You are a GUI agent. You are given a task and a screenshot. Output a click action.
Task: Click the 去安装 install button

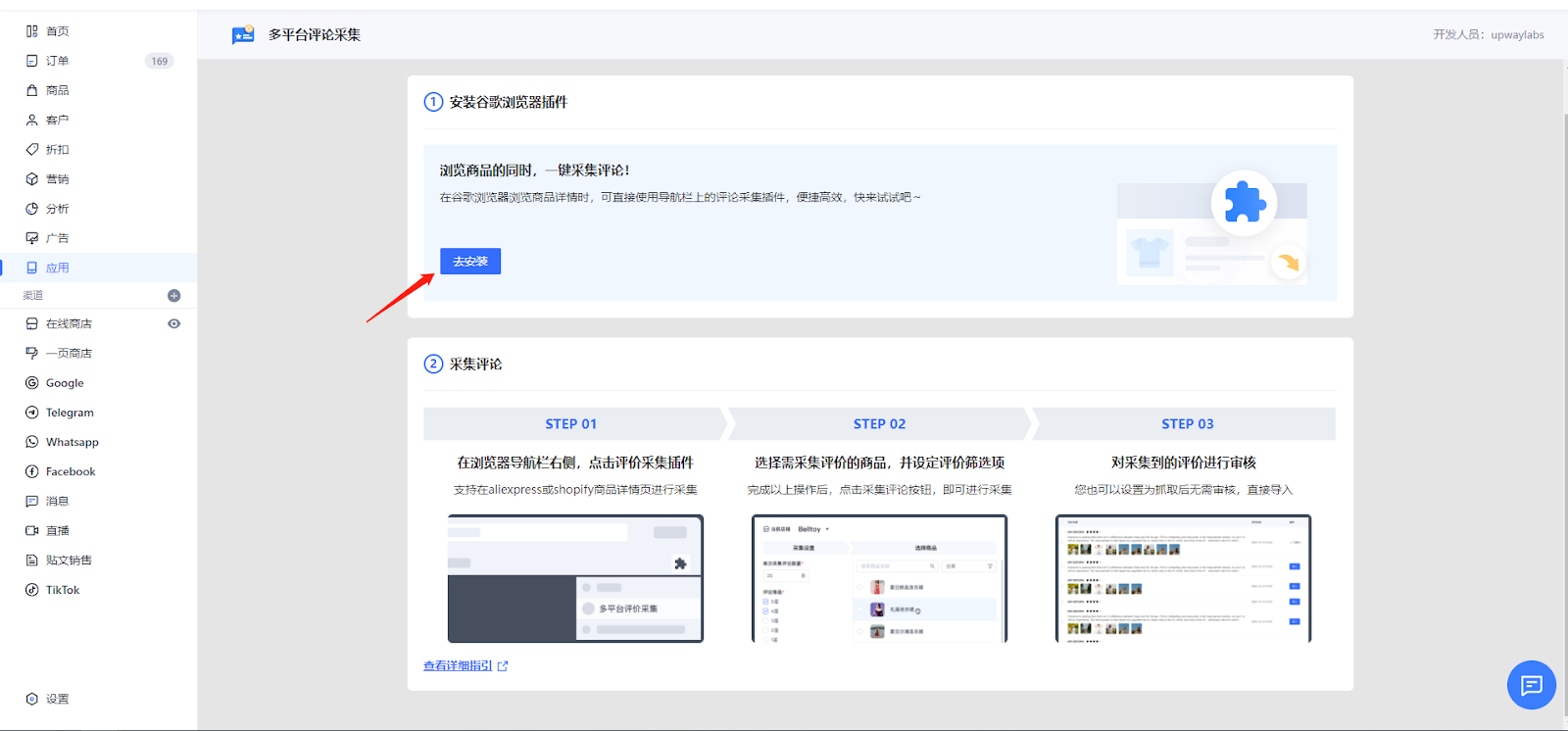[x=470, y=262]
